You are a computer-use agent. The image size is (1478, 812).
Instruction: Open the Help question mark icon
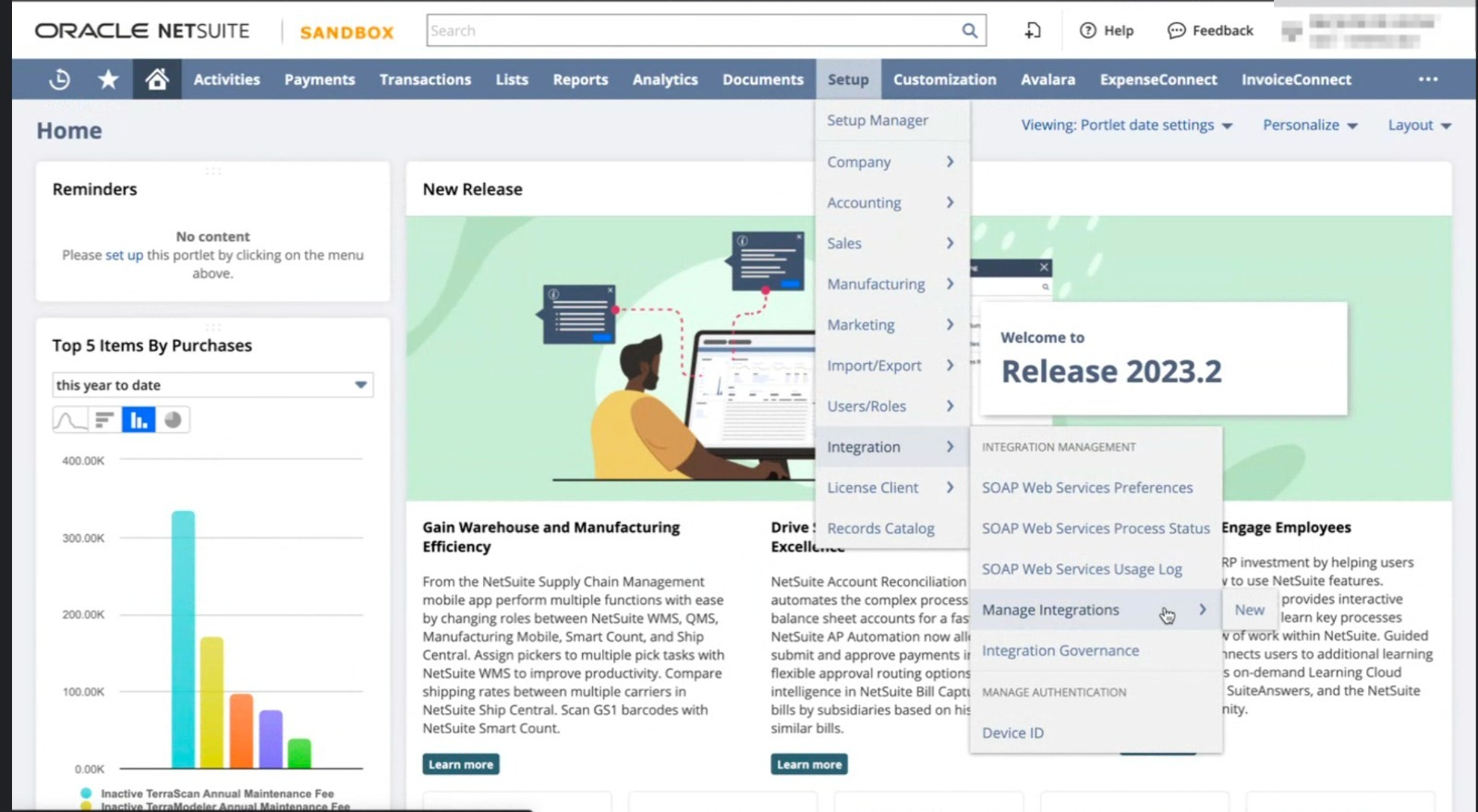[x=1088, y=30]
